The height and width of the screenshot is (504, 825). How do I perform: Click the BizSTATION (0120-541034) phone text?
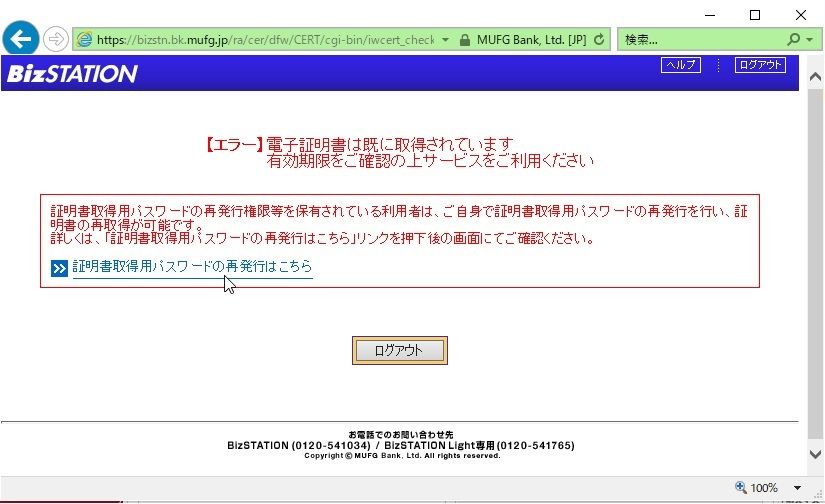pos(299,446)
